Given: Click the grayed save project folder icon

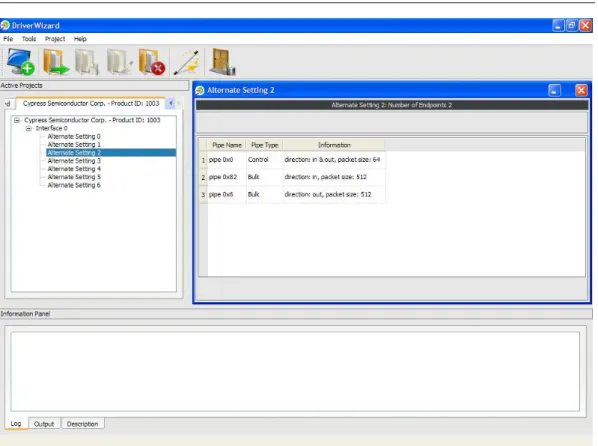Looking at the screenshot, I should point(87,61).
